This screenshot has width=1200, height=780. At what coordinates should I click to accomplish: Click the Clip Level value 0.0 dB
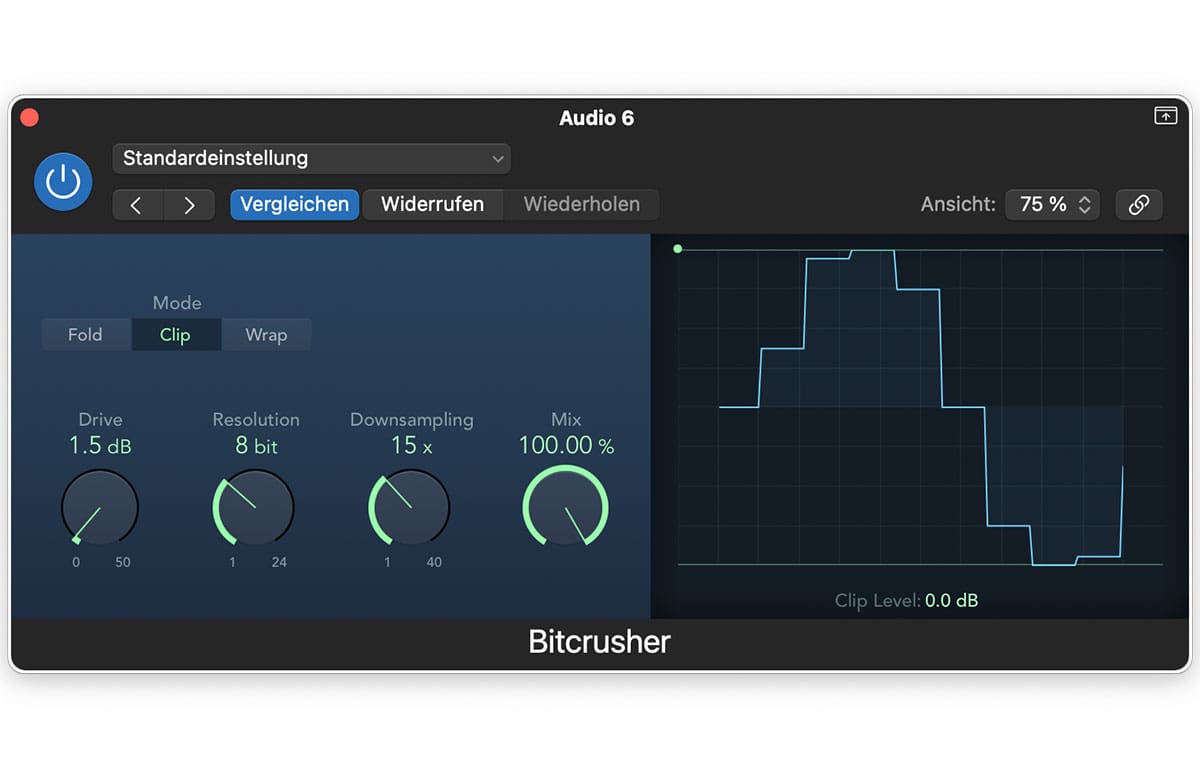click(x=951, y=601)
